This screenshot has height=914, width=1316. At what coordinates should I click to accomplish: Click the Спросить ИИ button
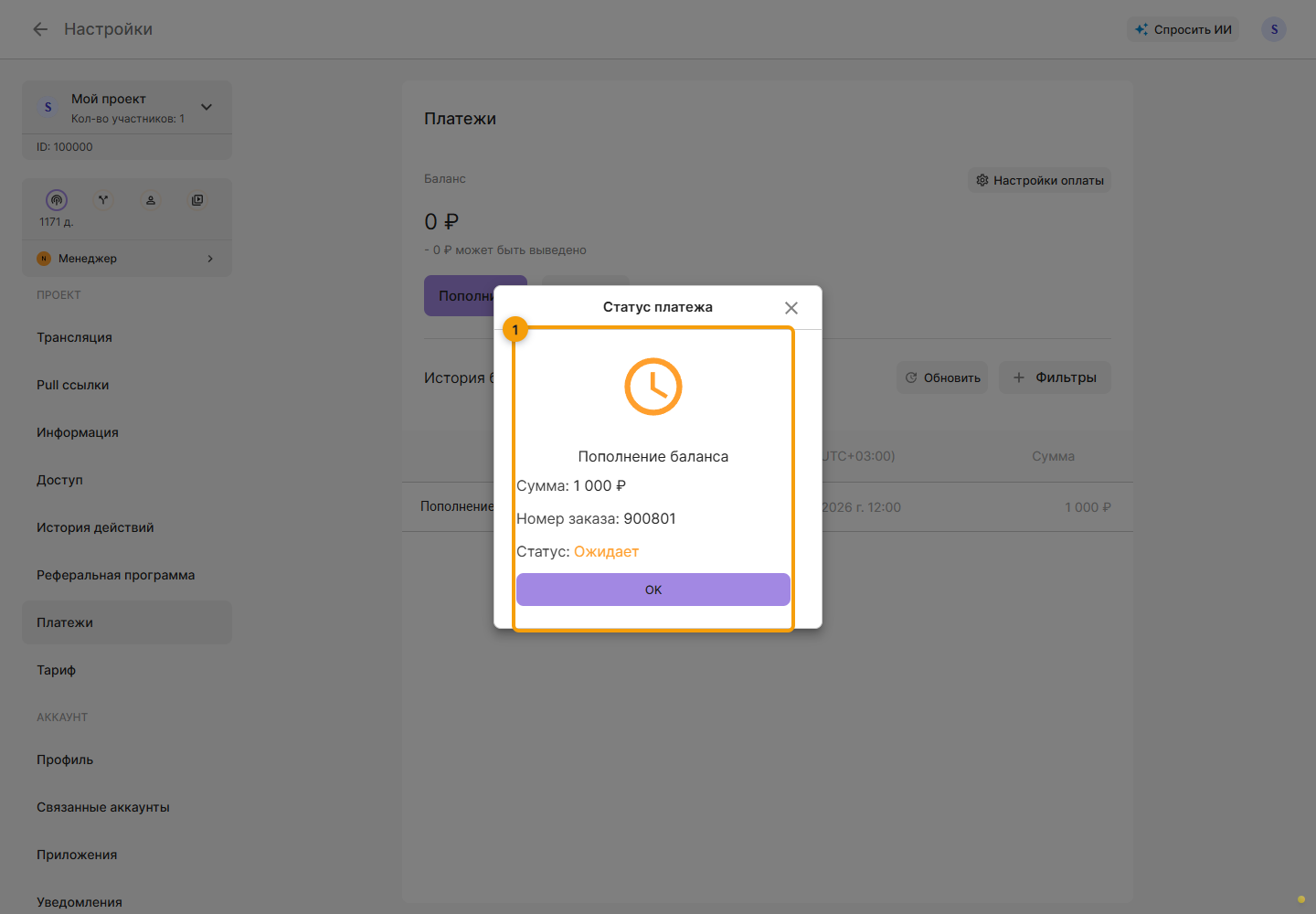tap(1183, 29)
